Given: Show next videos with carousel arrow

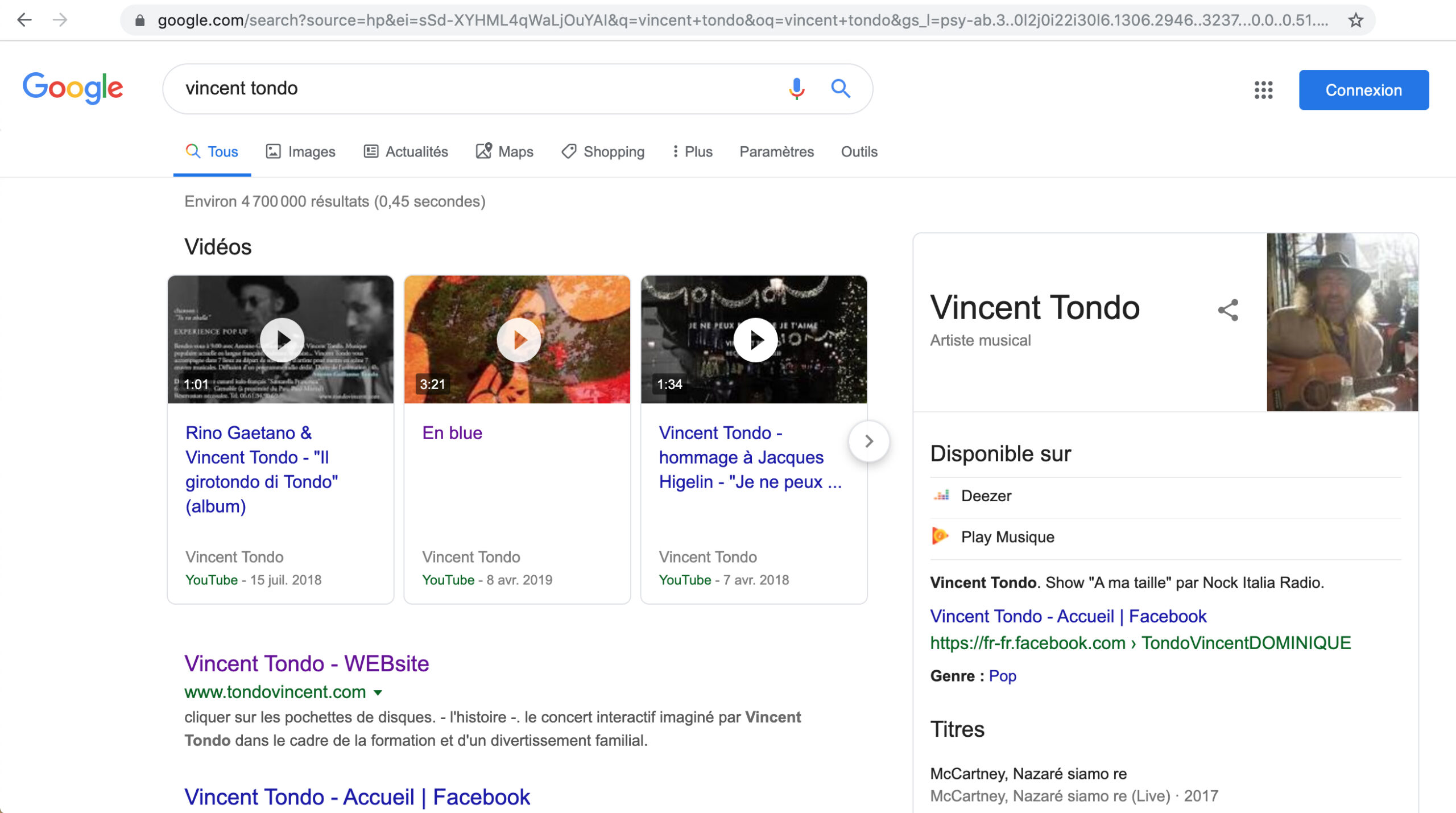Looking at the screenshot, I should pos(868,441).
